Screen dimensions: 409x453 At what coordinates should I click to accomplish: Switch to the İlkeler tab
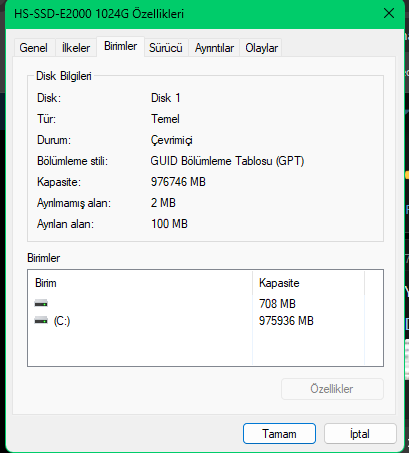tap(76, 48)
